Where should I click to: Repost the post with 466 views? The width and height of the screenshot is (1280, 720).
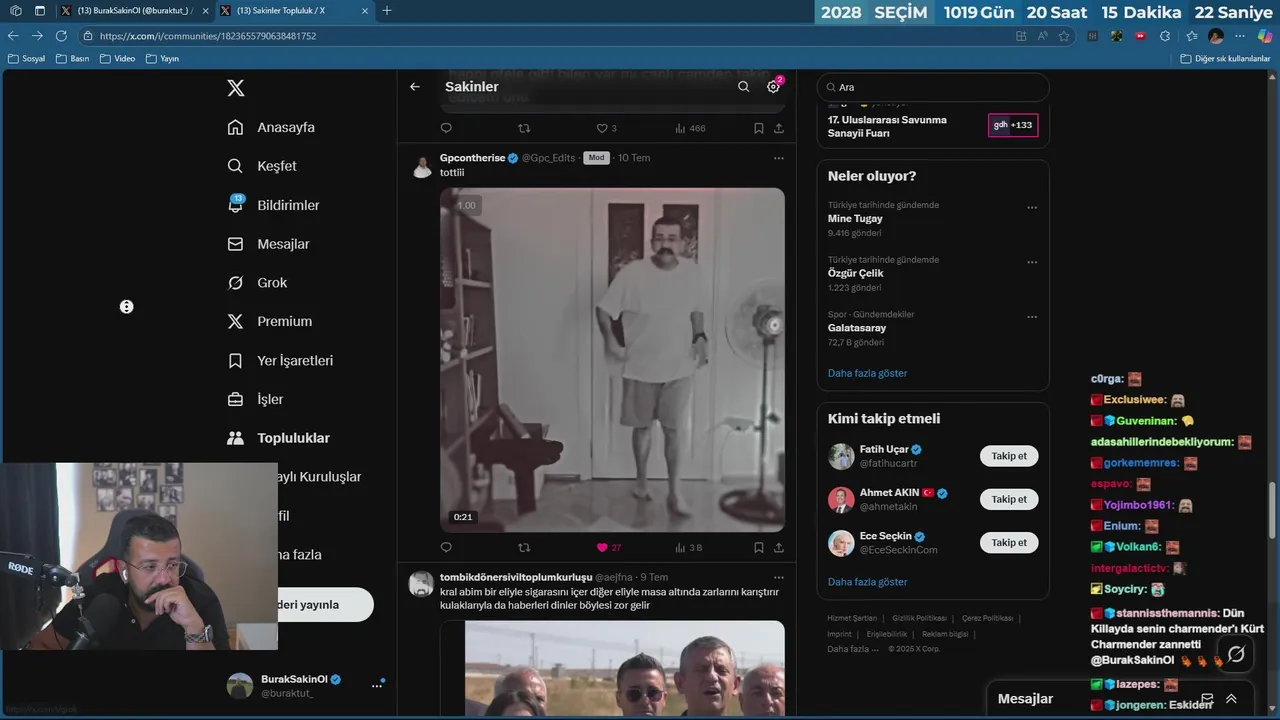(x=524, y=128)
